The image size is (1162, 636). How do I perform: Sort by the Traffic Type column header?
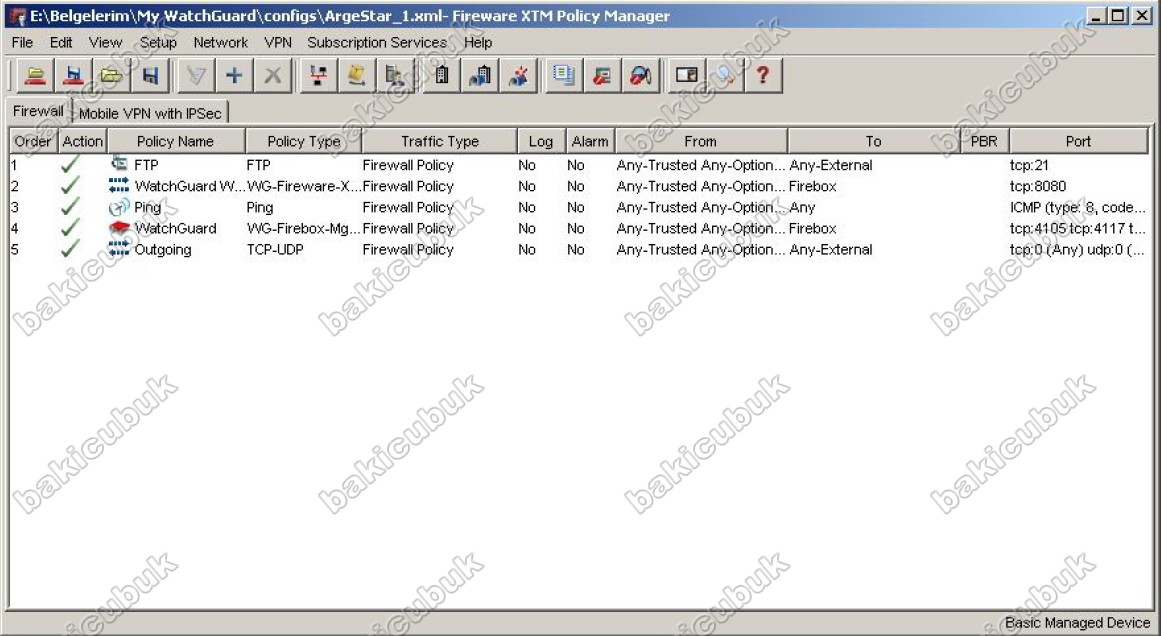click(x=439, y=141)
